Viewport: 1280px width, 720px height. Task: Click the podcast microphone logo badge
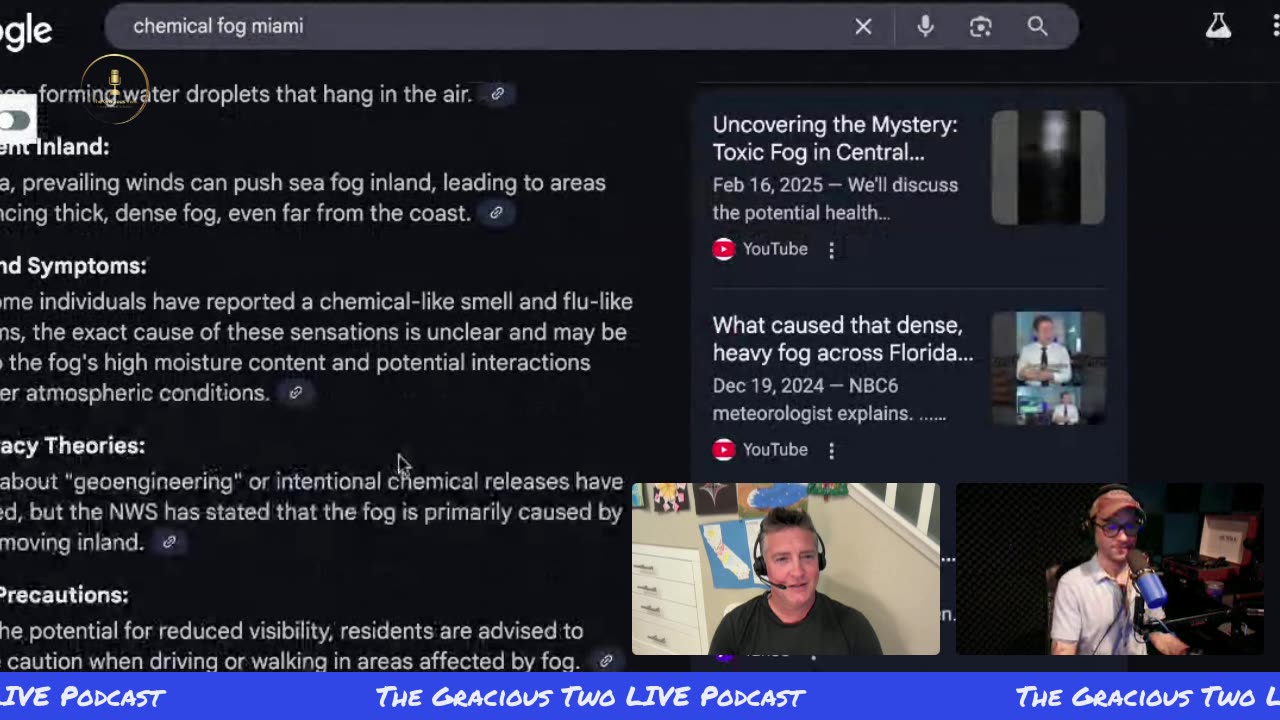pyautogui.click(x=115, y=89)
